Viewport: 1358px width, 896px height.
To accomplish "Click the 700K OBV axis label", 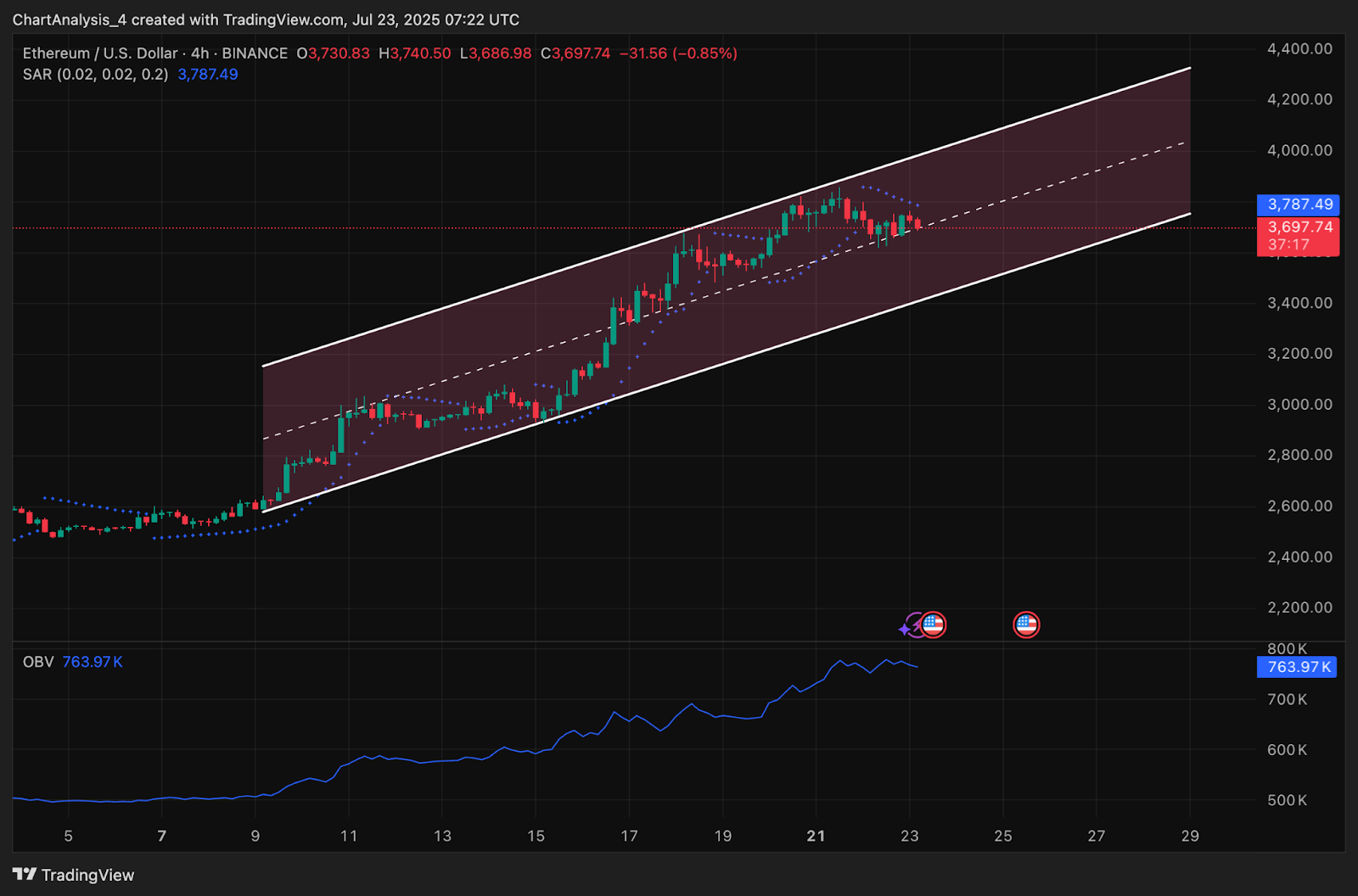I will click(1287, 700).
